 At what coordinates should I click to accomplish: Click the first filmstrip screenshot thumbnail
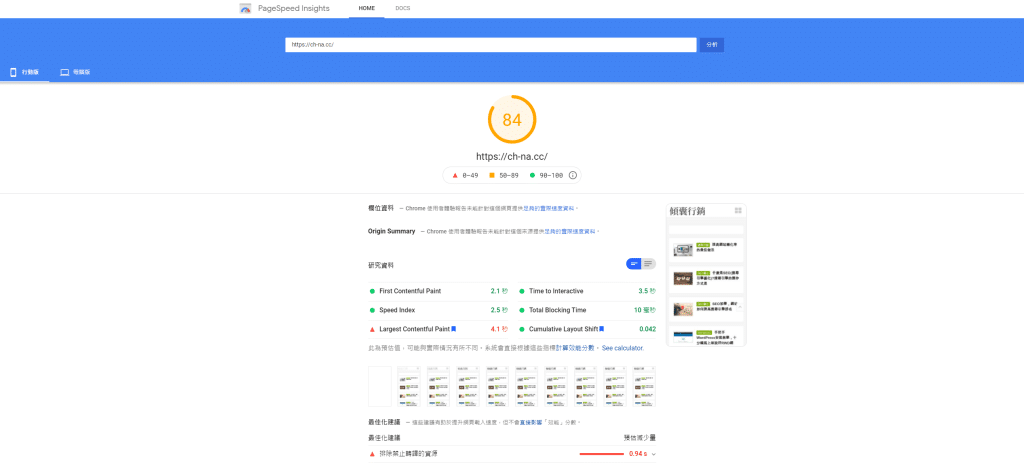point(380,385)
